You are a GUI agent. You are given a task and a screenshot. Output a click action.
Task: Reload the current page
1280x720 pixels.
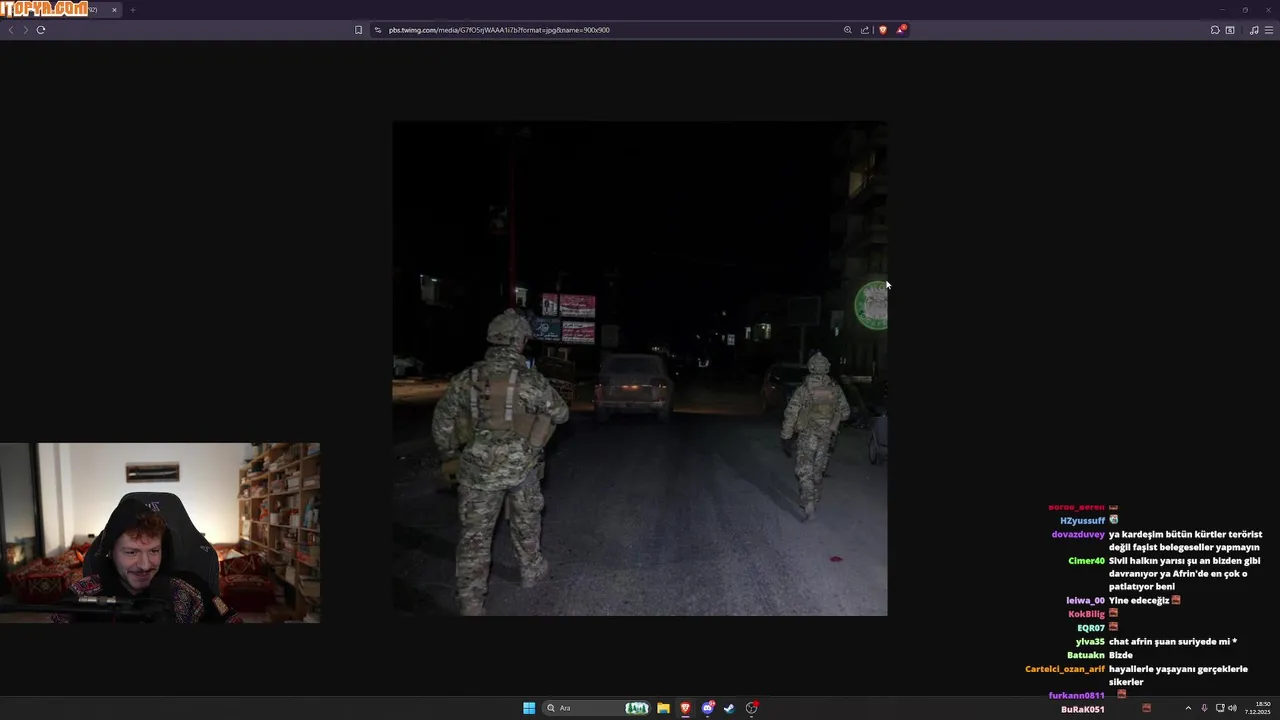[x=41, y=30]
